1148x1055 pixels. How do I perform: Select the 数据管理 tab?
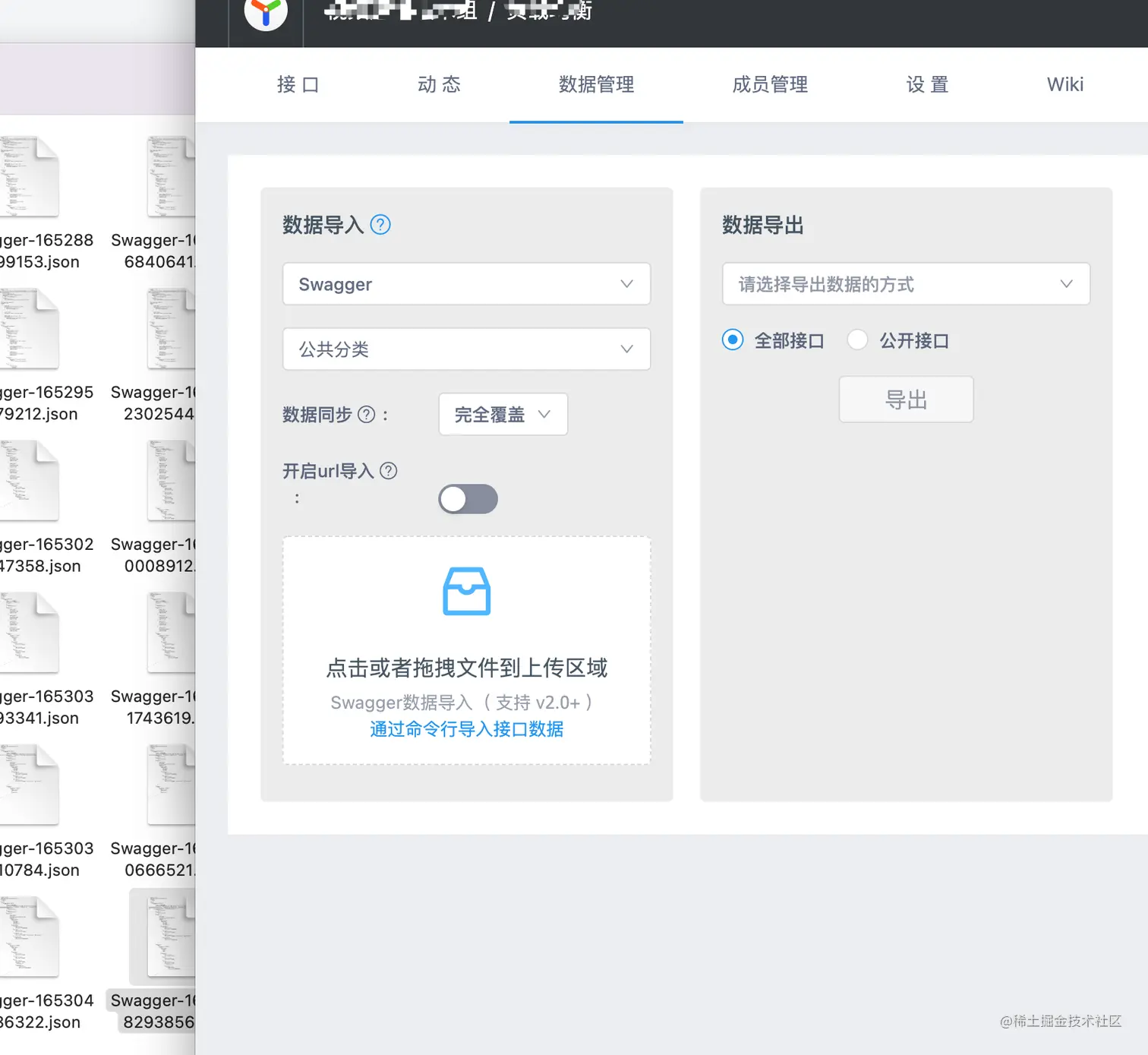coord(596,84)
